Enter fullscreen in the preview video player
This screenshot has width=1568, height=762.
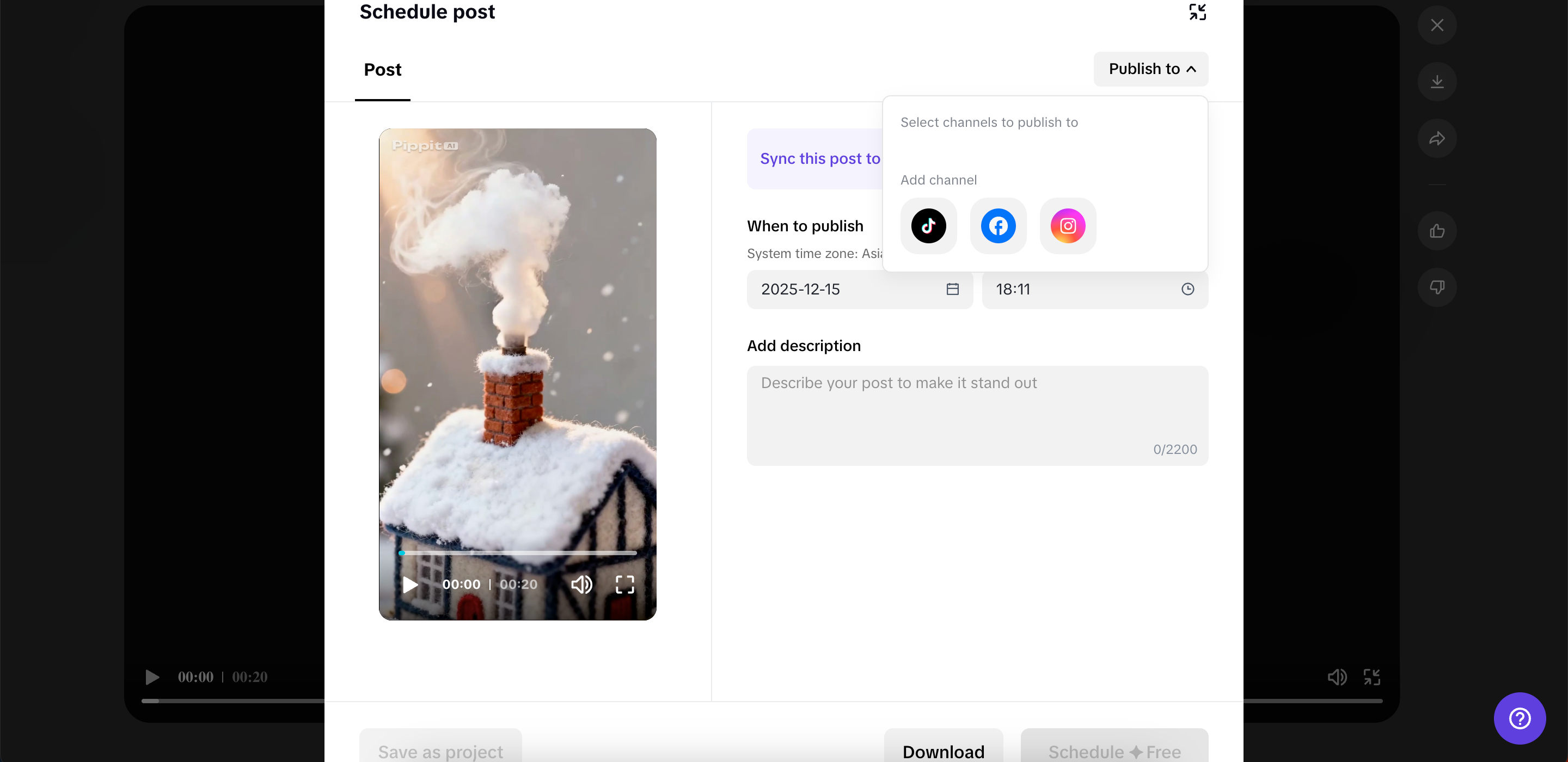[624, 584]
